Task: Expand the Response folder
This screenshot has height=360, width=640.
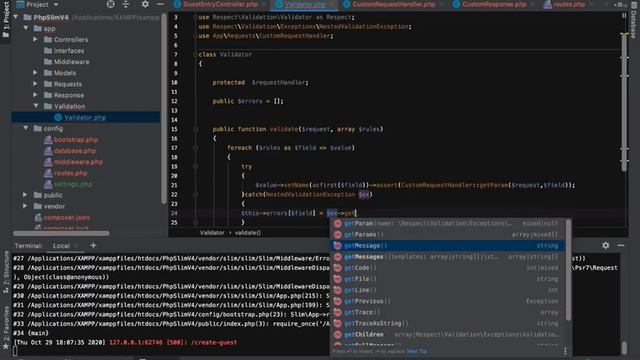Action: (36, 95)
